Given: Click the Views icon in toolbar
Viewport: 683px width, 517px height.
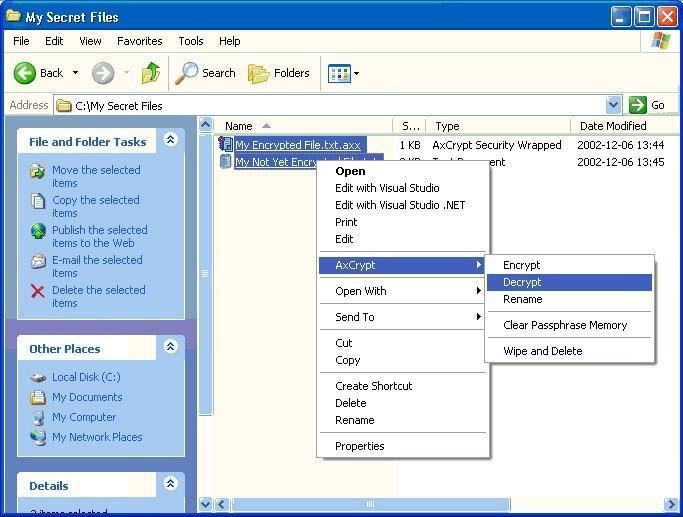Looking at the screenshot, I should pyautogui.click(x=339, y=73).
